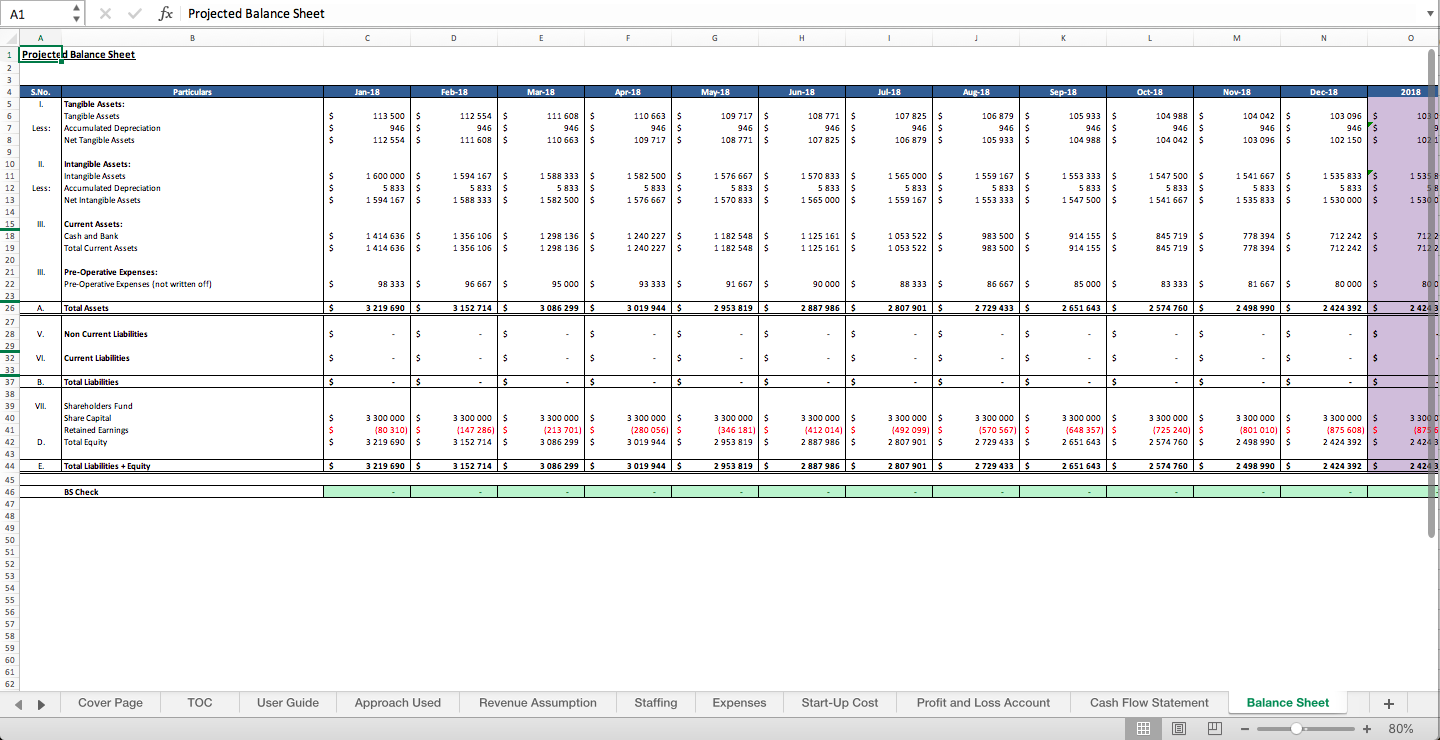Switch to Page Layout view icon
The image size is (1440, 740).
tap(1179, 729)
